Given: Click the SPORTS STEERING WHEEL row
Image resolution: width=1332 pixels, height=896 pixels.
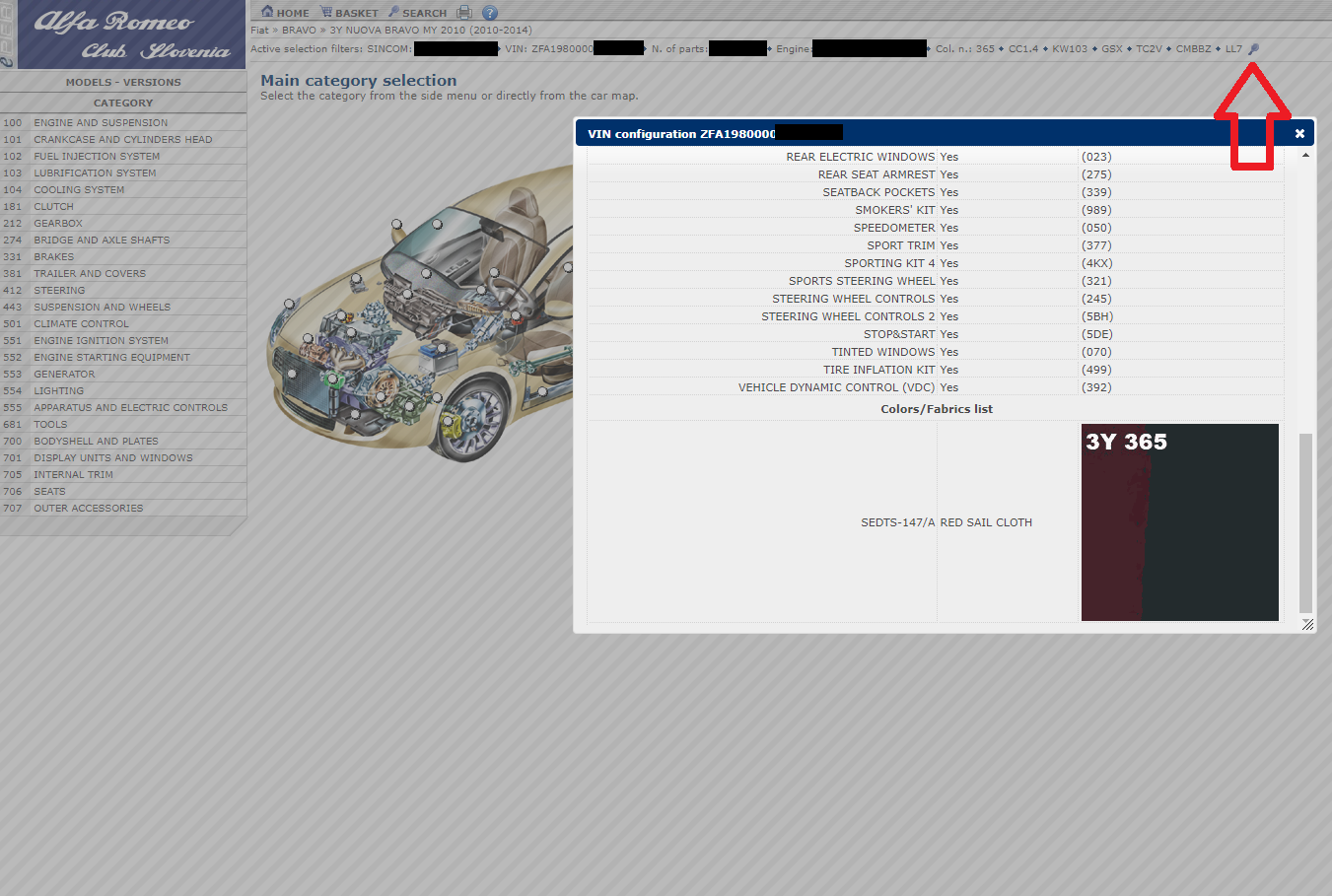Looking at the screenshot, I should click(x=937, y=281).
